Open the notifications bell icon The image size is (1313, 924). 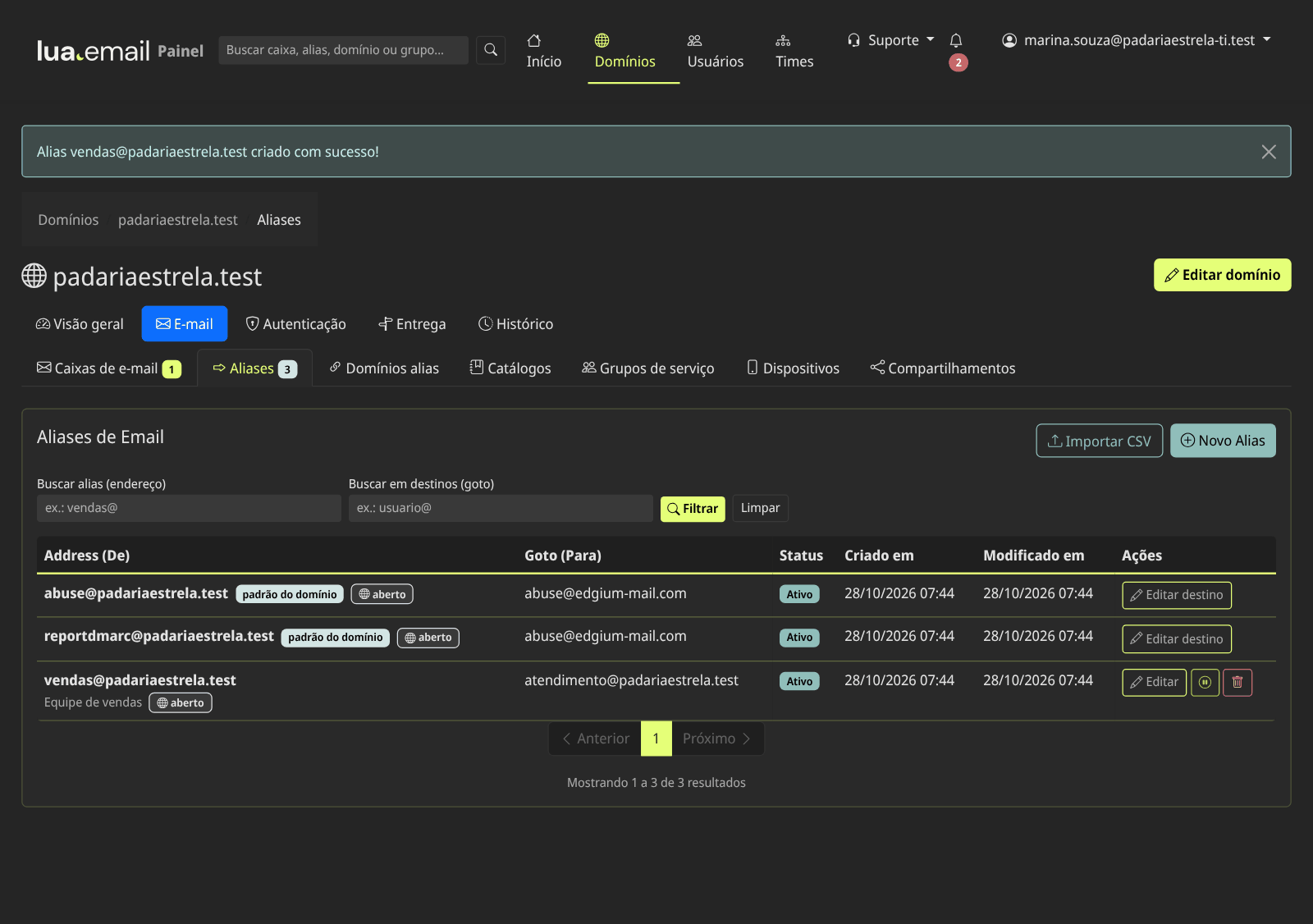[956, 40]
